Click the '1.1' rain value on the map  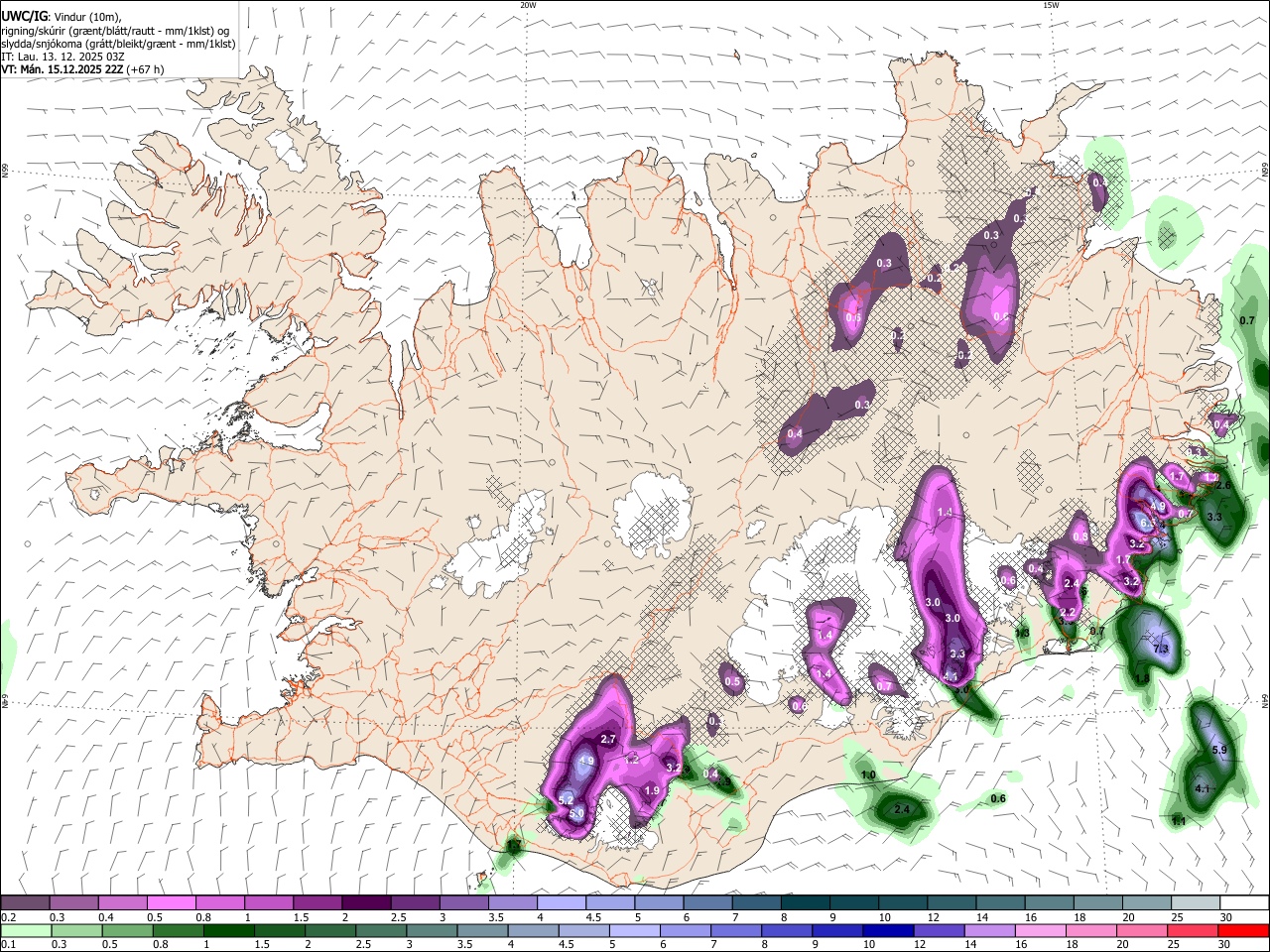pos(1179,821)
